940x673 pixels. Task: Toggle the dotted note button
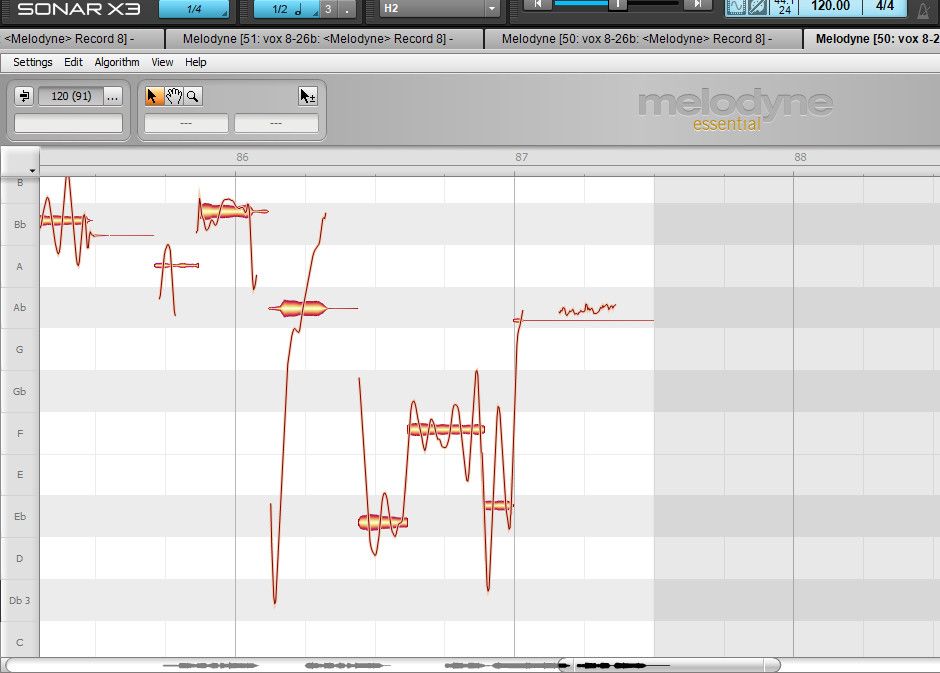click(347, 9)
